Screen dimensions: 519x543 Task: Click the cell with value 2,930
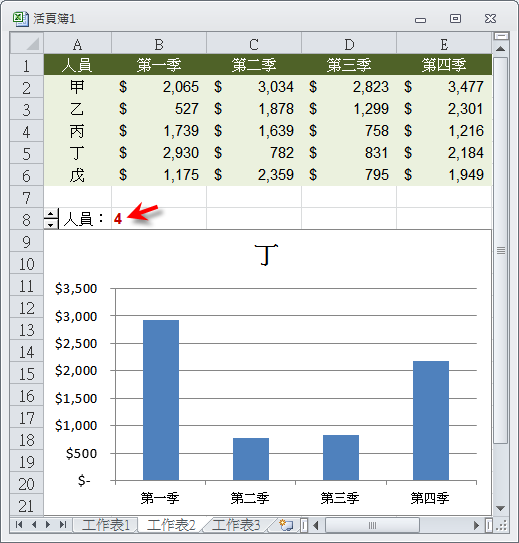[x=159, y=153]
